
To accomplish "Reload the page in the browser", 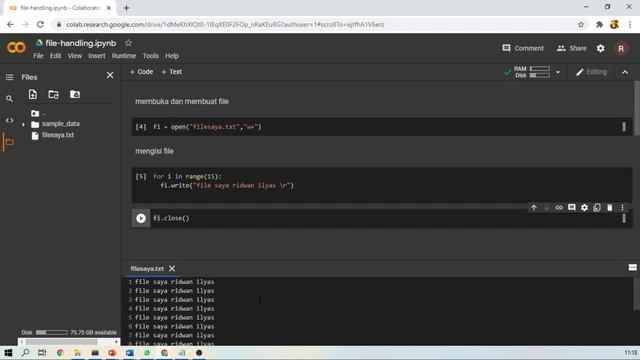I will coord(40,24).
